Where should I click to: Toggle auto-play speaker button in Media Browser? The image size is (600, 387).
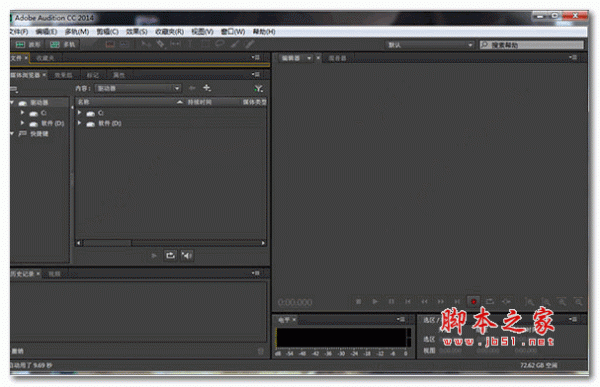[x=187, y=255]
